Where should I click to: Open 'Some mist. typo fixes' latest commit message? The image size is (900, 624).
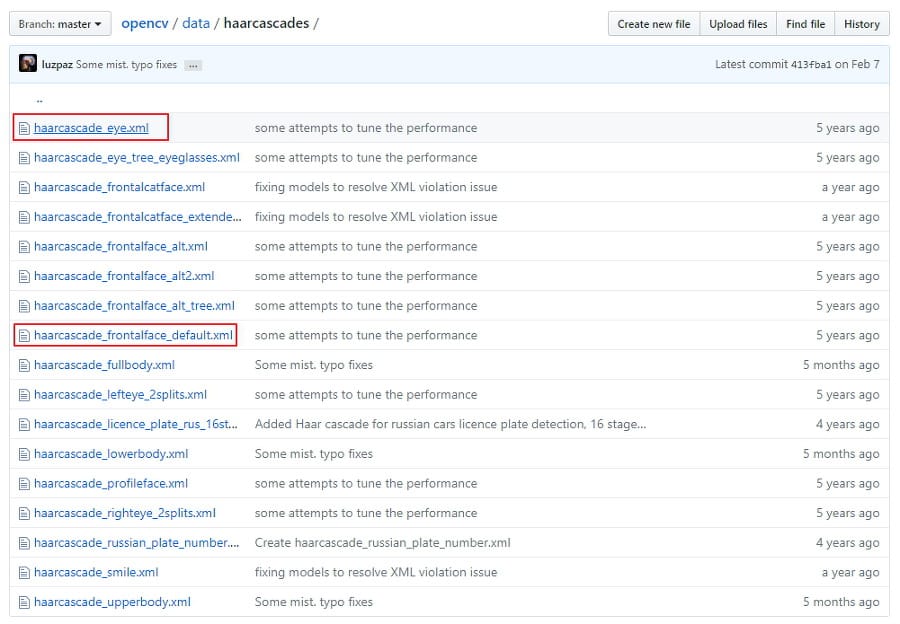tap(126, 65)
